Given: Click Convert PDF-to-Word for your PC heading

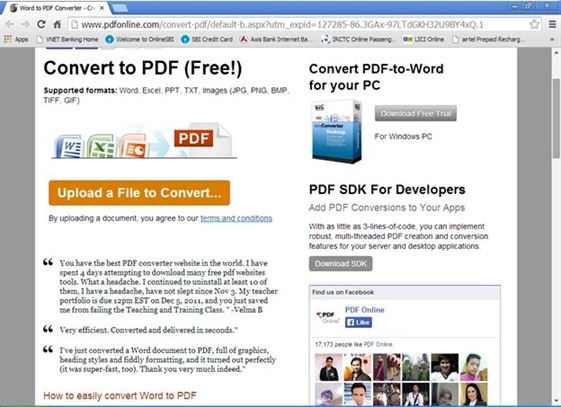Looking at the screenshot, I should 376,77.
